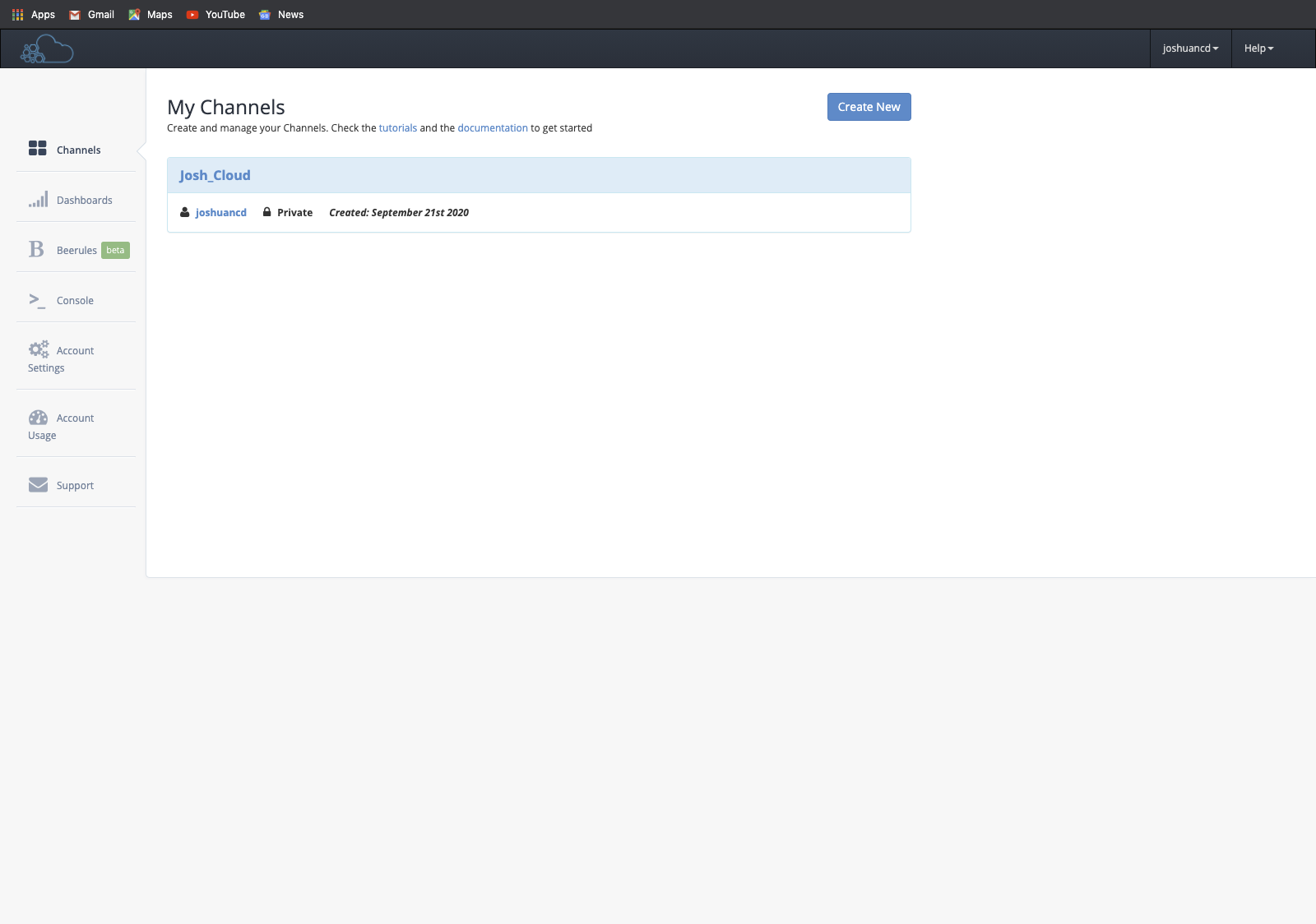Open the Channels panel icon
Viewport: 1316px width, 924px height.
(x=38, y=149)
